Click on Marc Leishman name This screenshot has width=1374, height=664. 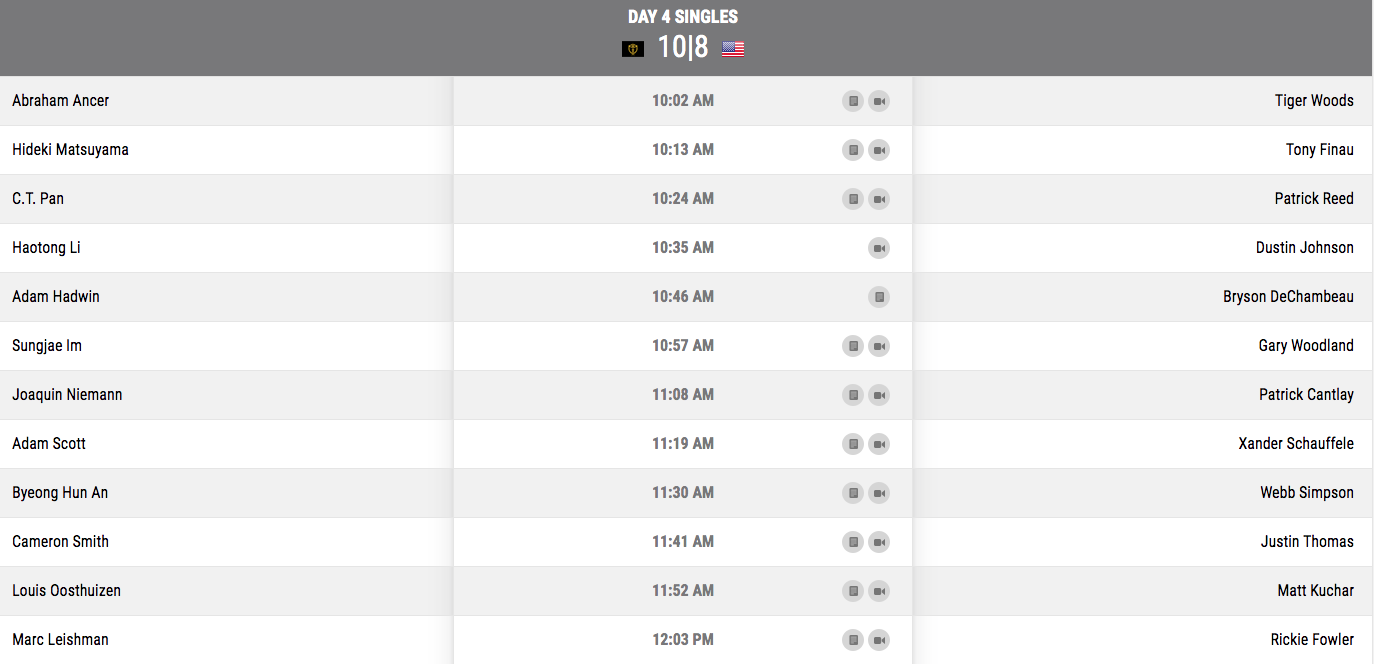(x=60, y=639)
